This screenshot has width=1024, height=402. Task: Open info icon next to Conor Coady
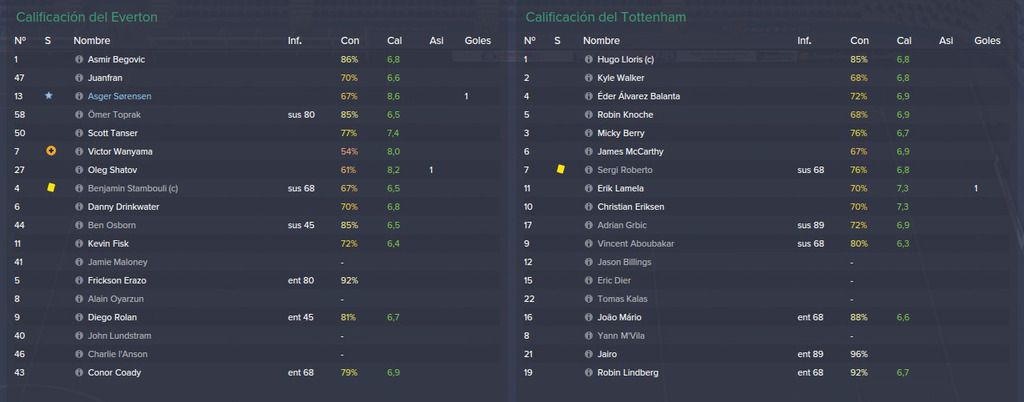tap(79, 373)
